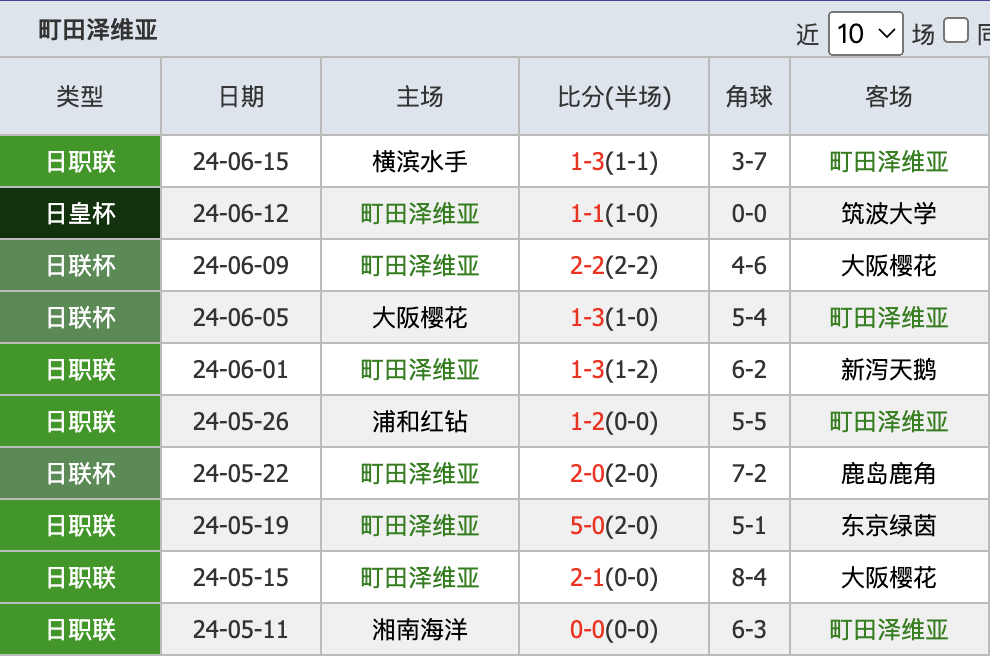Click the 类型 column header
Image resolution: width=990 pixels, height=658 pixels.
point(80,97)
